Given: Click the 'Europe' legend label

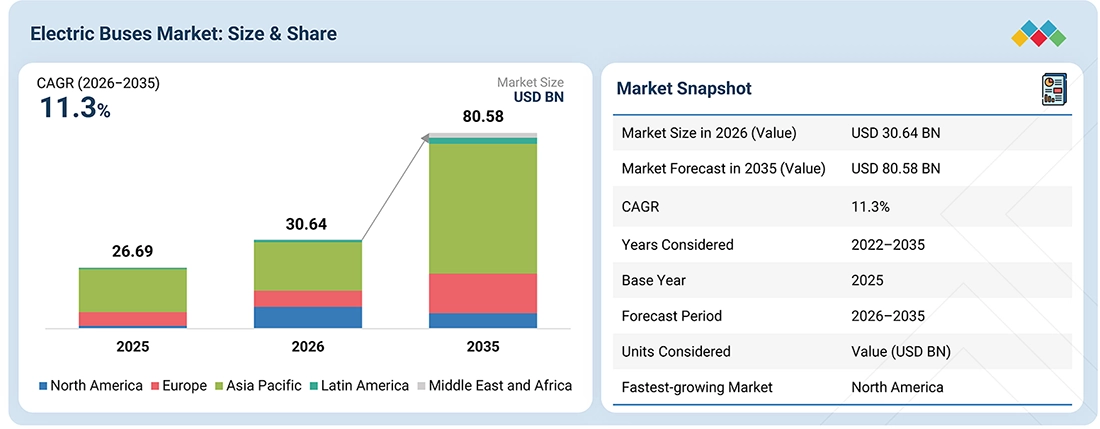Looking at the screenshot, I should pos(185,386).
